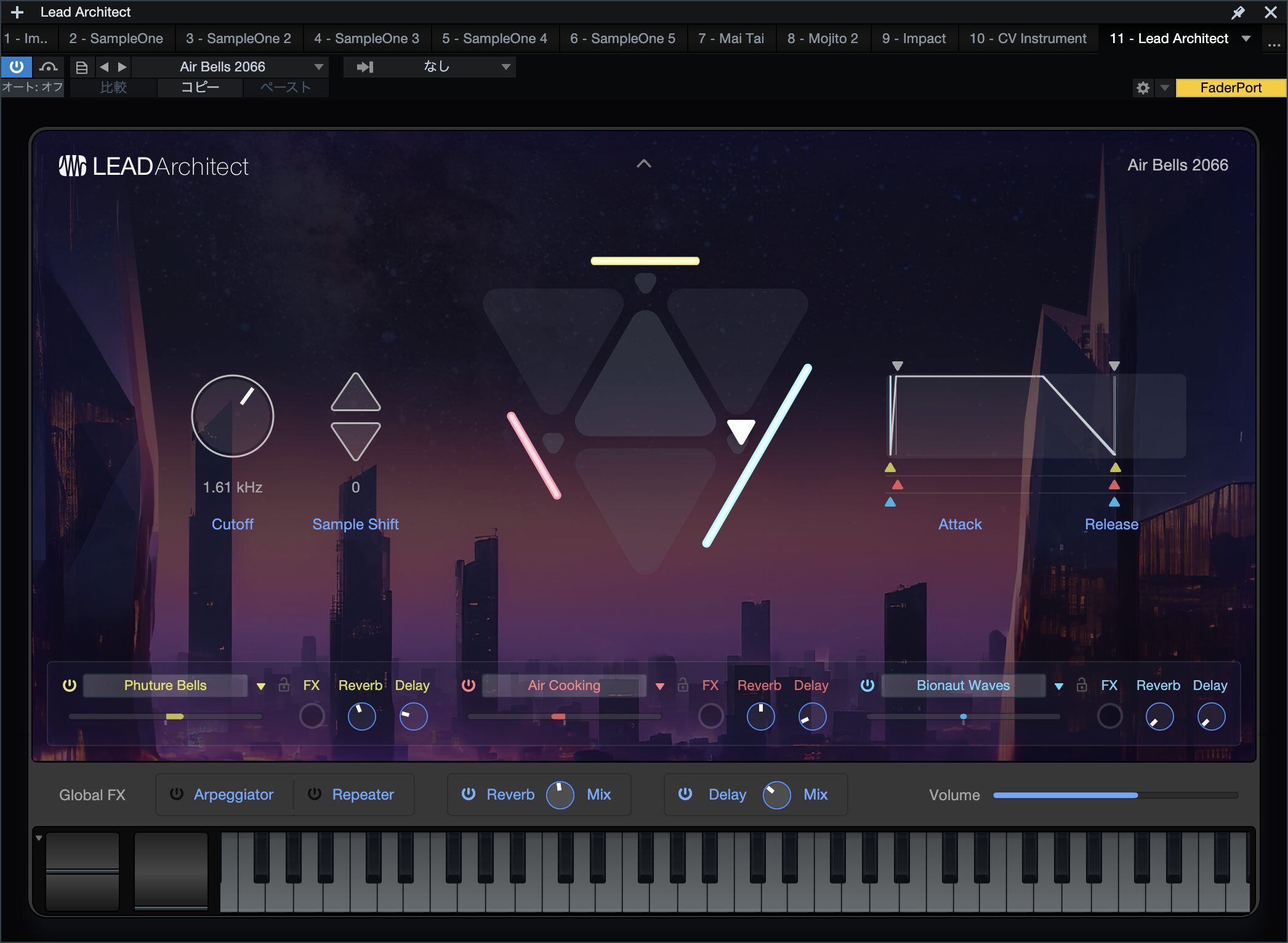Image resolution: width=1288 pixels, height=943 pixels.
Task: Click the 比較 compare button
Action: [113, 87]
